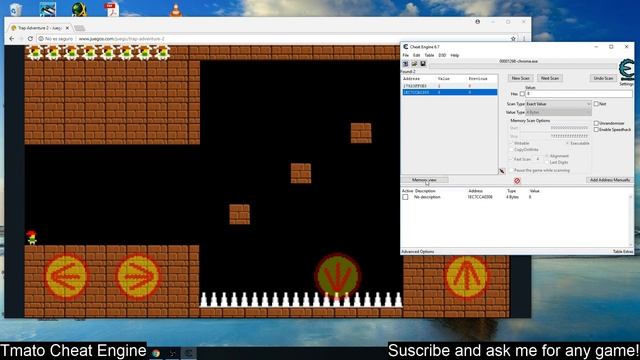Select the highlighted address row in the results list
The image size is (640, 360).
(449, 93)
